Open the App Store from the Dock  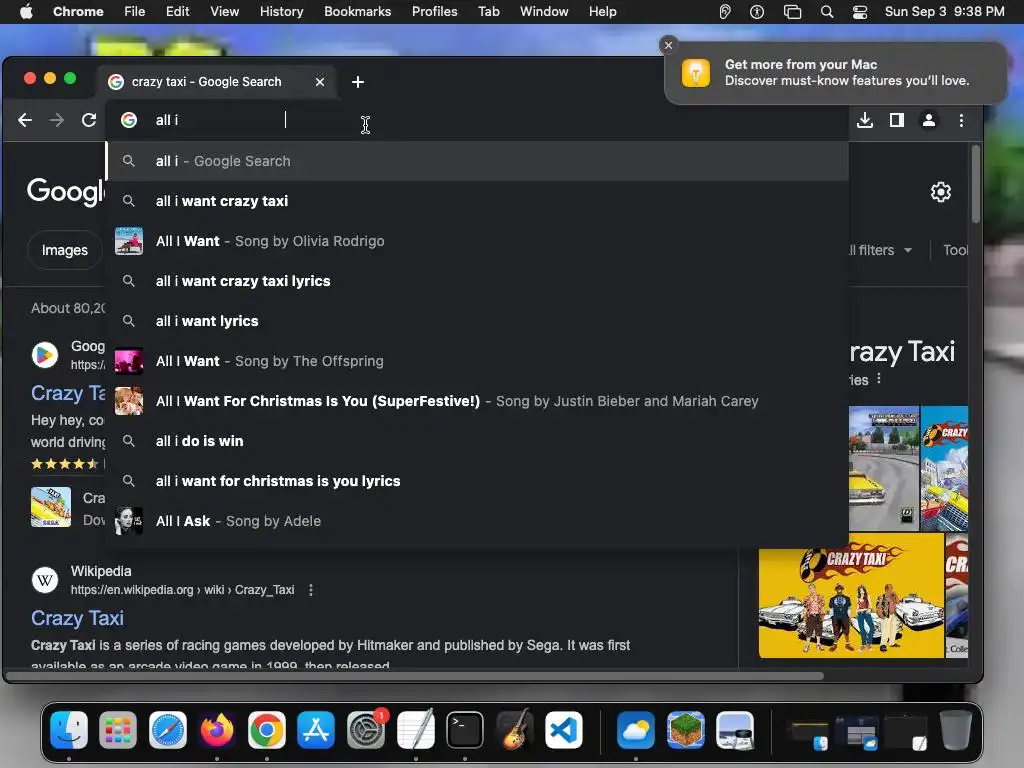coord(316,729)
